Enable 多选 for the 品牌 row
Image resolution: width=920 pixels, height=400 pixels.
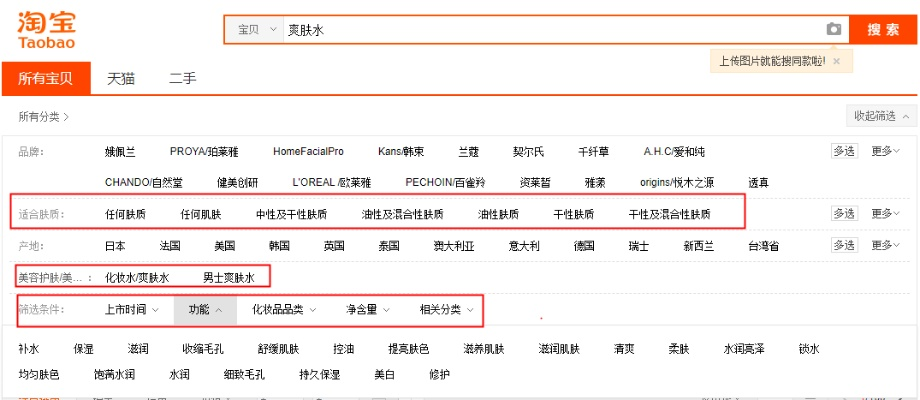[x=844, y=151]
